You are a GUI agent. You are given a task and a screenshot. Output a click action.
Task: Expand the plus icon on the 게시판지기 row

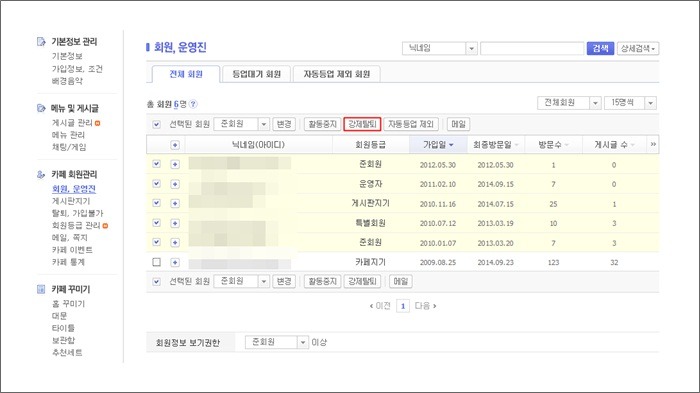tap(175, 203)
